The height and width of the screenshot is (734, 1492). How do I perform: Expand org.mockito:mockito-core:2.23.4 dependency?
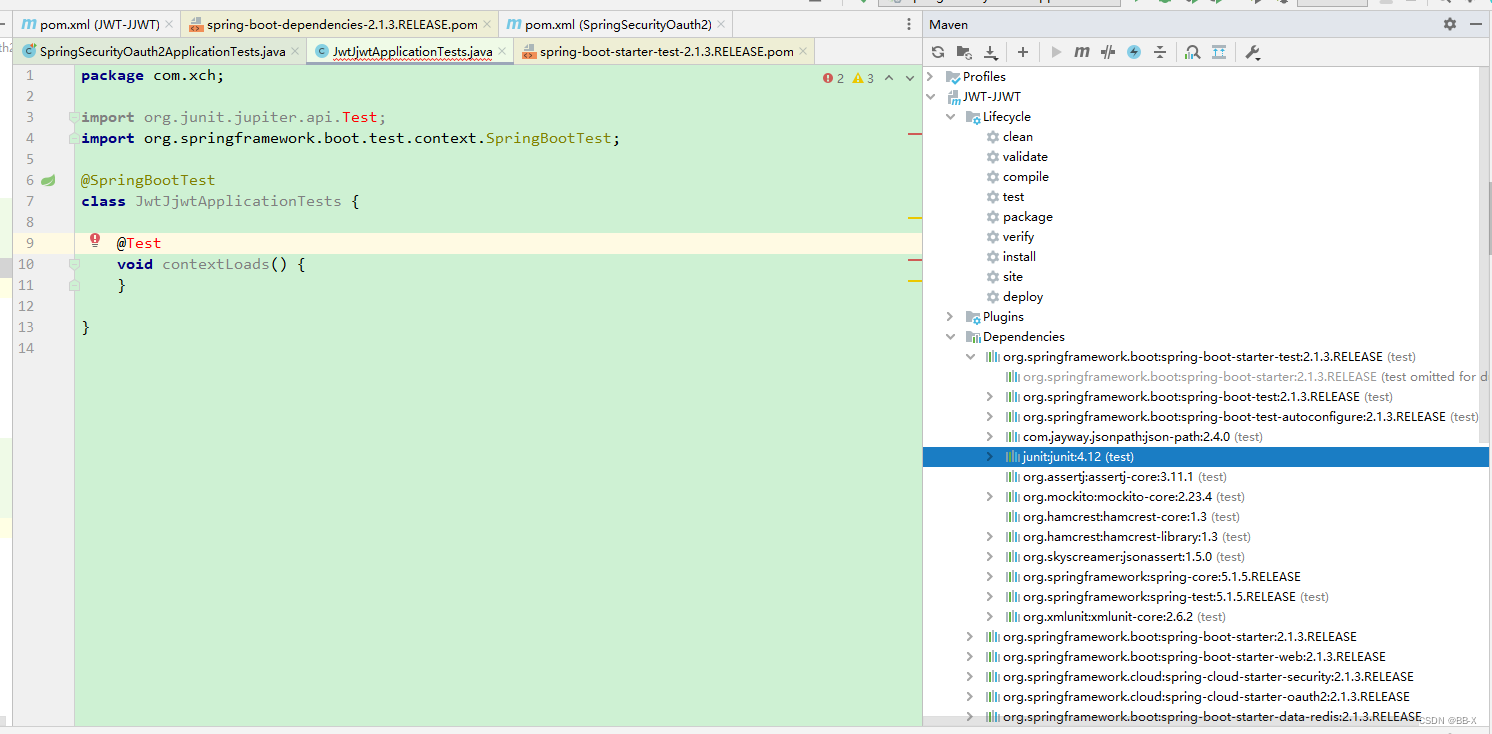[x=990, y=497]
